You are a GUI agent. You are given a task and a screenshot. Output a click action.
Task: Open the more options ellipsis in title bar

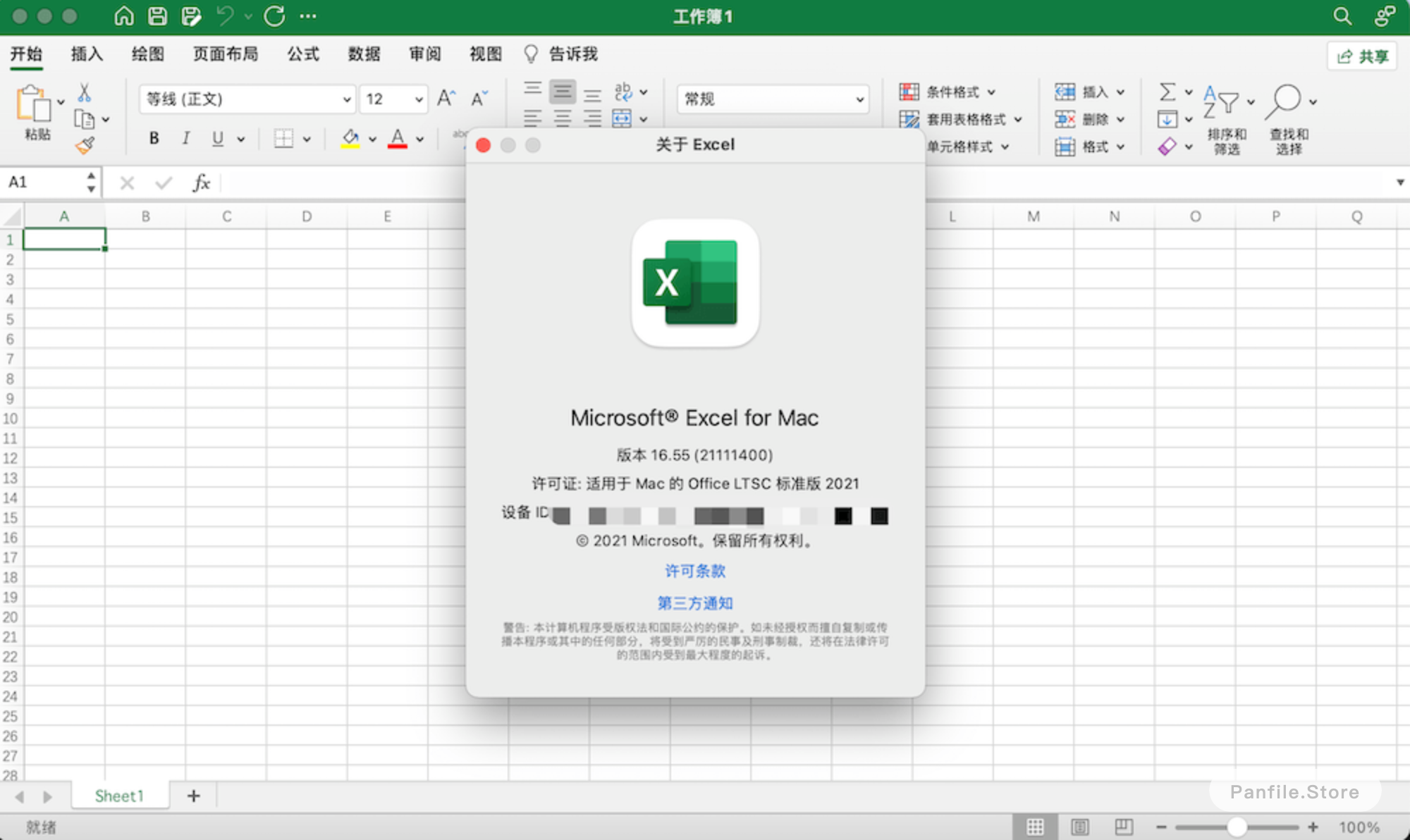click(x=308, y=16)
